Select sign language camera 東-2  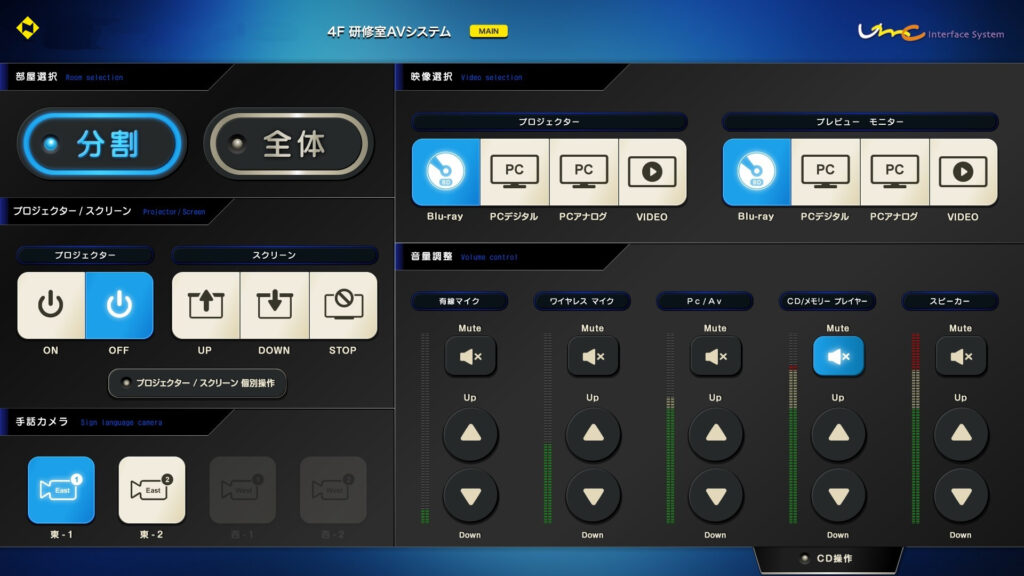152,490
